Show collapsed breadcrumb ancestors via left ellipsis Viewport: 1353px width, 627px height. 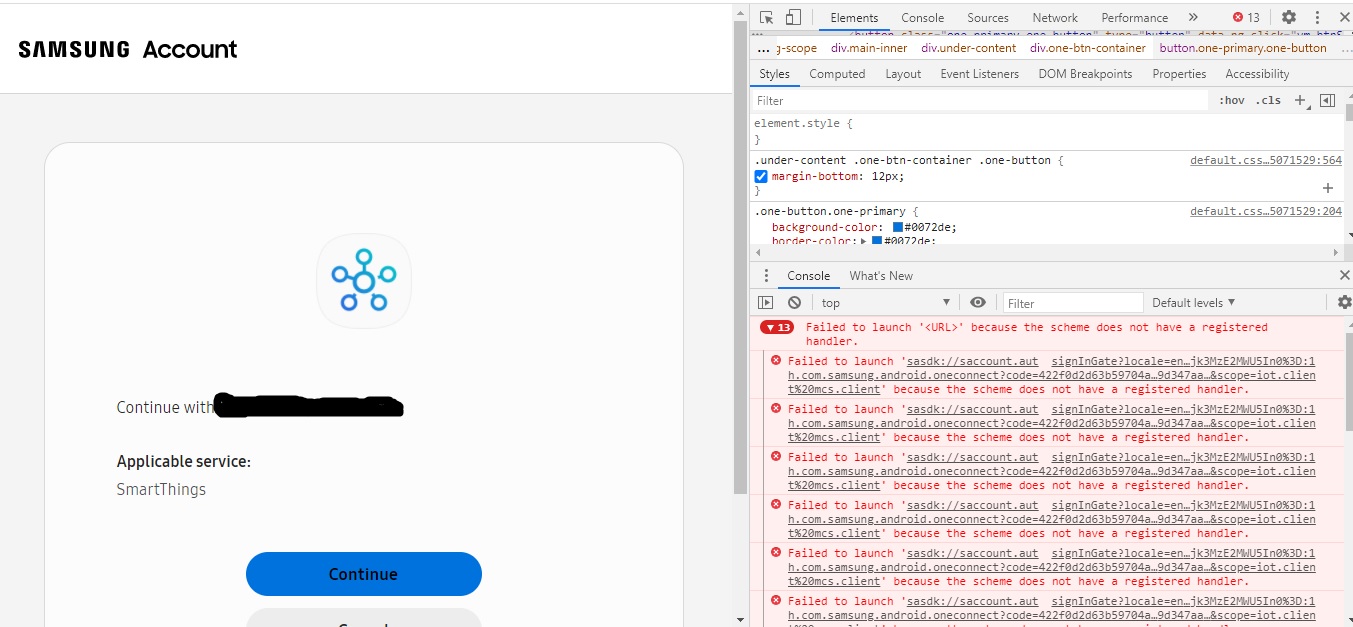[764, 48]
